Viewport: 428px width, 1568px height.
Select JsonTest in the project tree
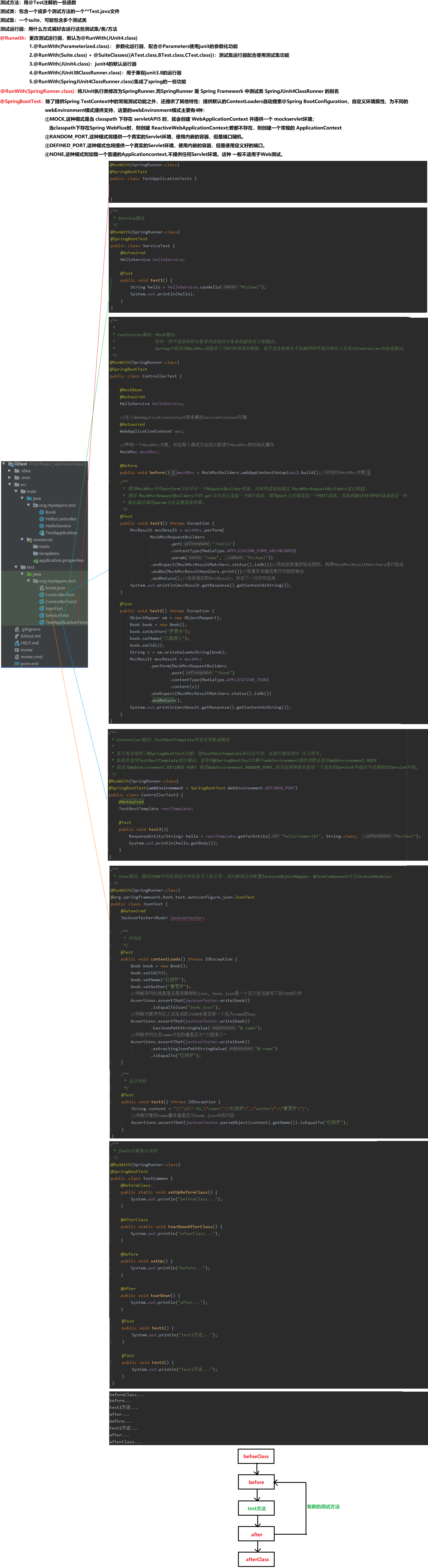54,608
